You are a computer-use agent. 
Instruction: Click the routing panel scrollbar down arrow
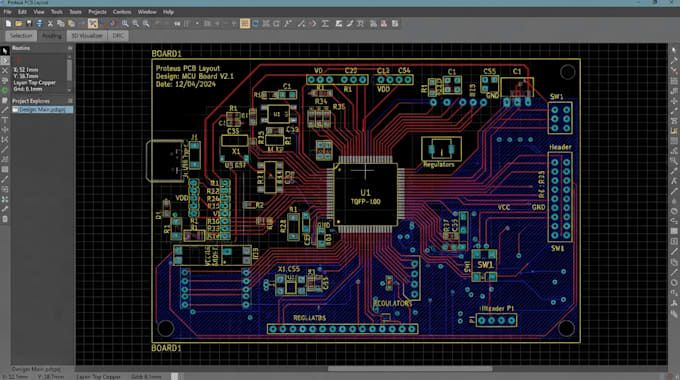tap(70, 90)
